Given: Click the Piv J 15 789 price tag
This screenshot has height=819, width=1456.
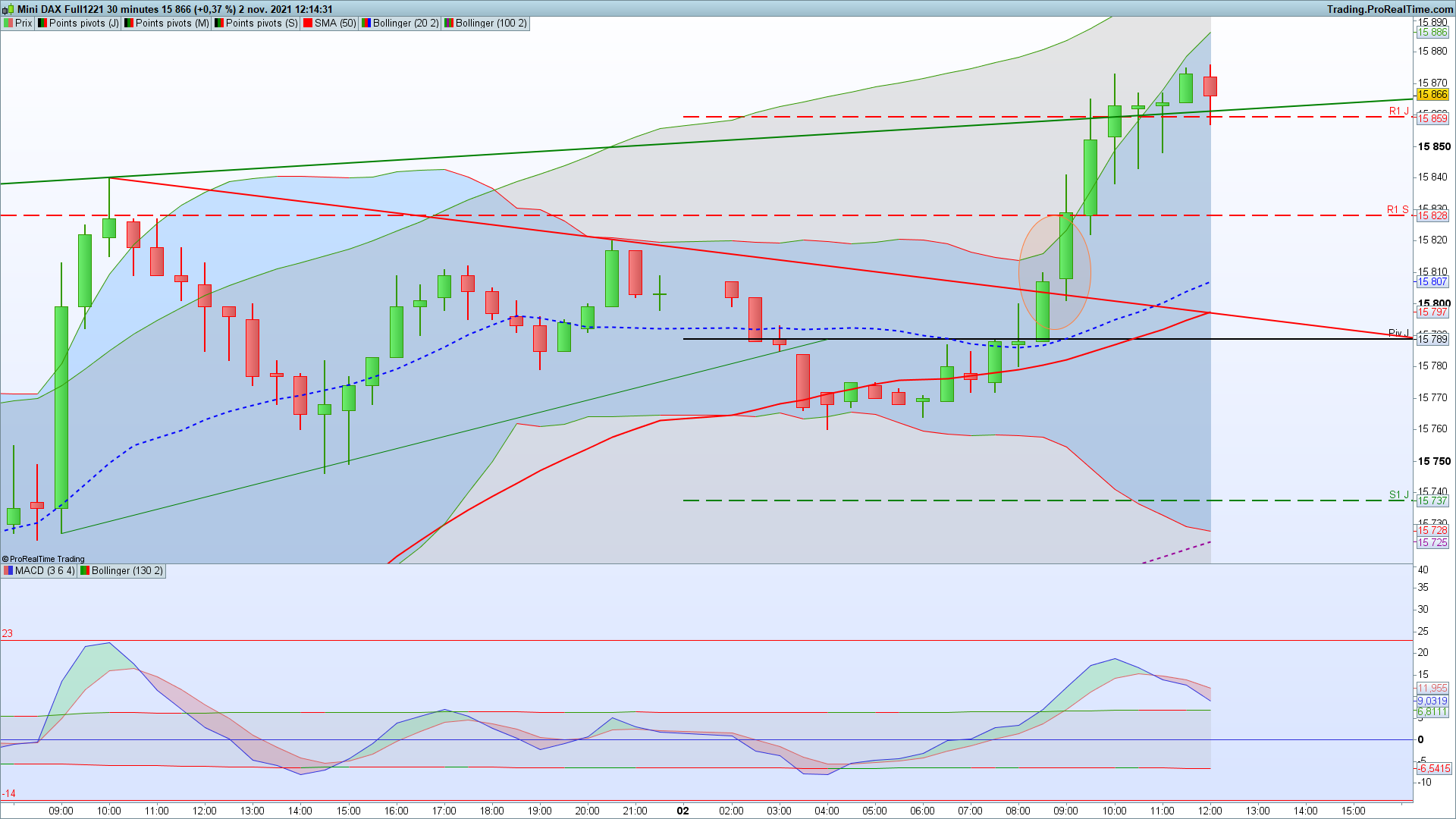Looking at the screenshot, I should coord(1432,339).
